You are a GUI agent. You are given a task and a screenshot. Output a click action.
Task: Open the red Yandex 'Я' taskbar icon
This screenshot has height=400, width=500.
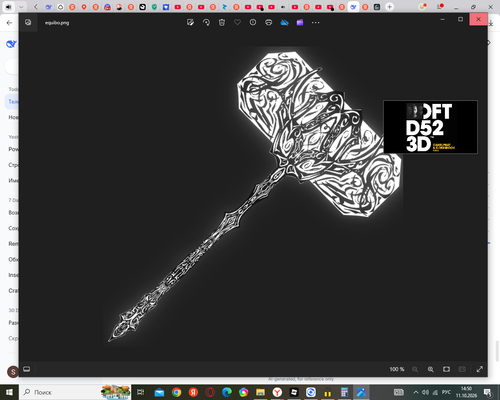(193, 392)
